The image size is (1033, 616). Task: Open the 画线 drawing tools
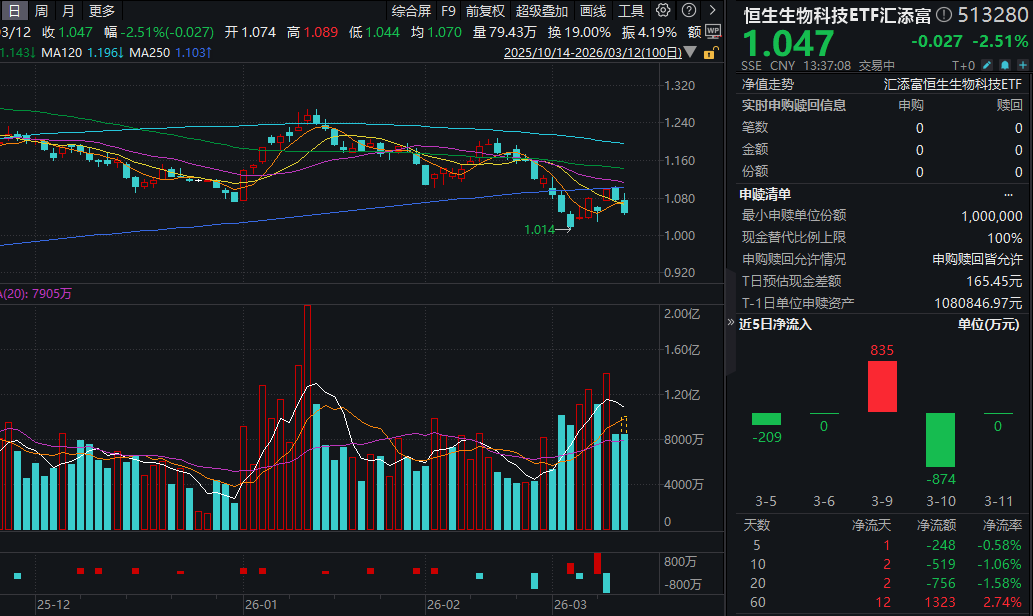click(593, 12)
